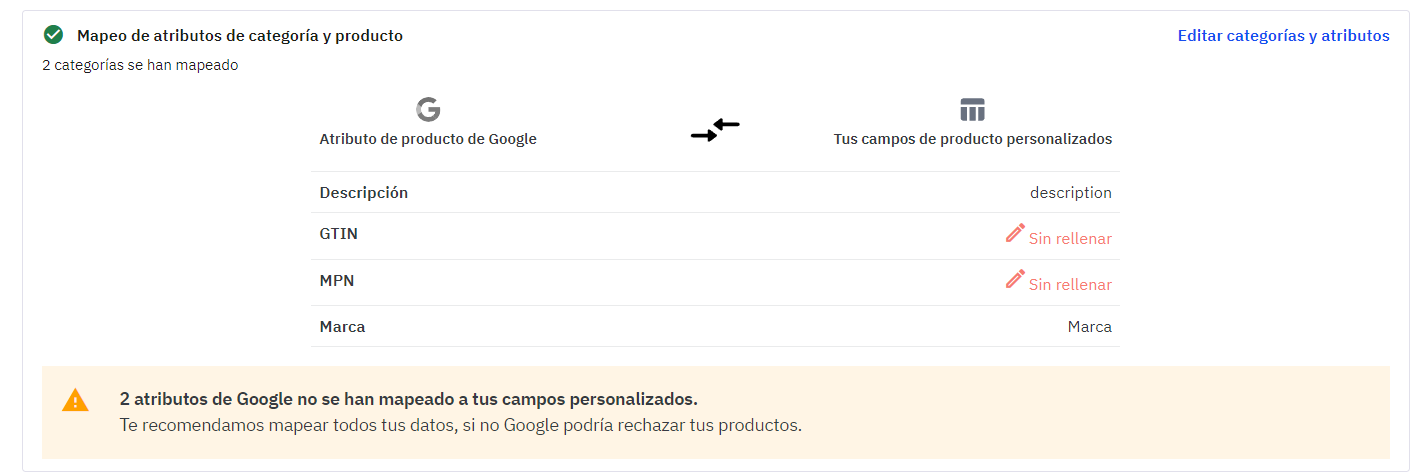Click the Google G logo icon
Image resolution: width=1416 pixels, height=476 pixels.
(x=428, y=109)
